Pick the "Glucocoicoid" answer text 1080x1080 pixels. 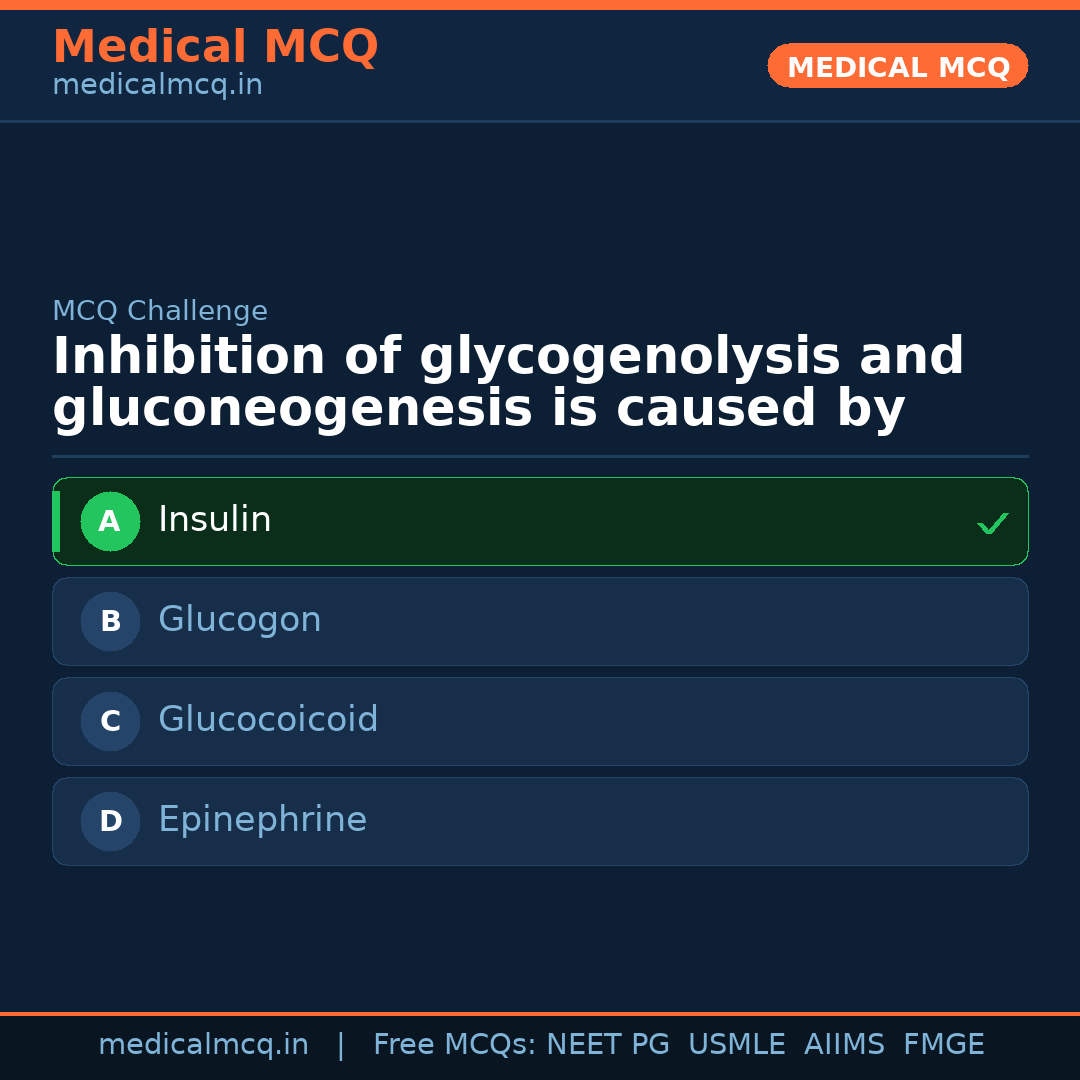(x=268, y=720)
